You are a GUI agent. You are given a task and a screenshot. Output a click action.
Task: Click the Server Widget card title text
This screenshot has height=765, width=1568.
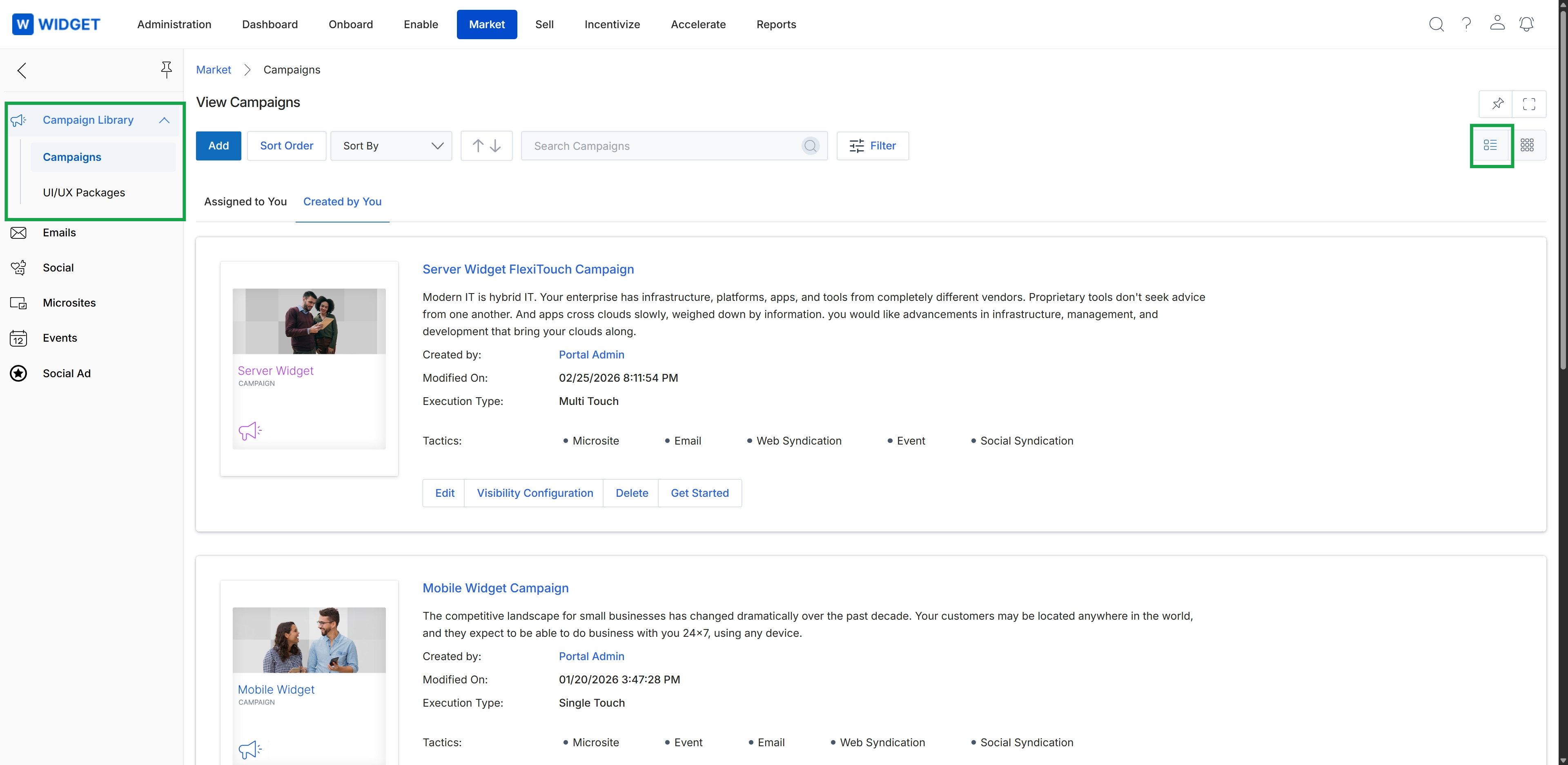[275, 371]
